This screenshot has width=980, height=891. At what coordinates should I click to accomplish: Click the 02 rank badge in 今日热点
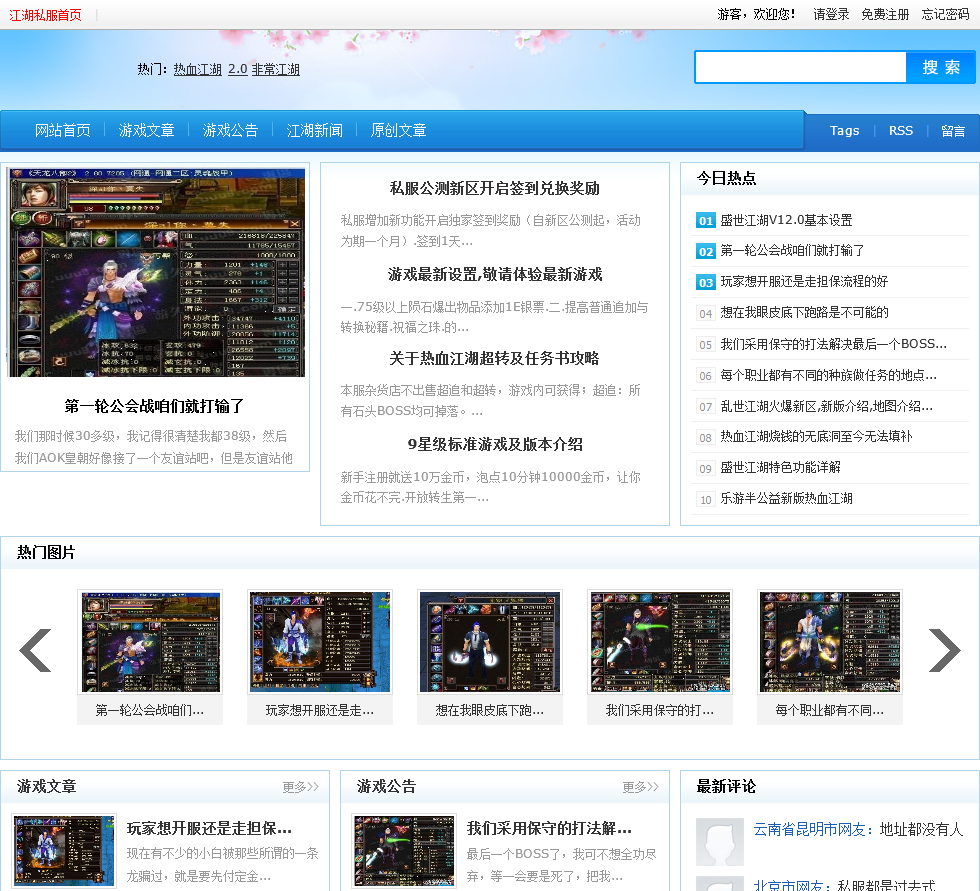706,251
